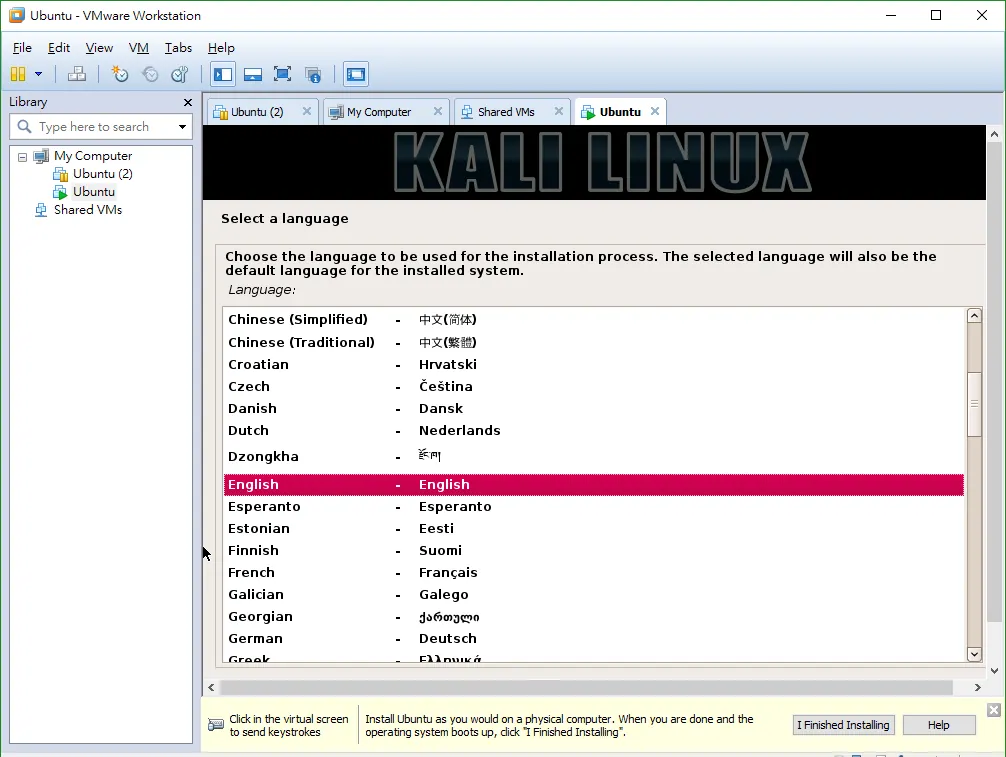This screenshot has width=1006, height=757.
Task: Take a snapshot of this virtual machine
Action: 119,74
